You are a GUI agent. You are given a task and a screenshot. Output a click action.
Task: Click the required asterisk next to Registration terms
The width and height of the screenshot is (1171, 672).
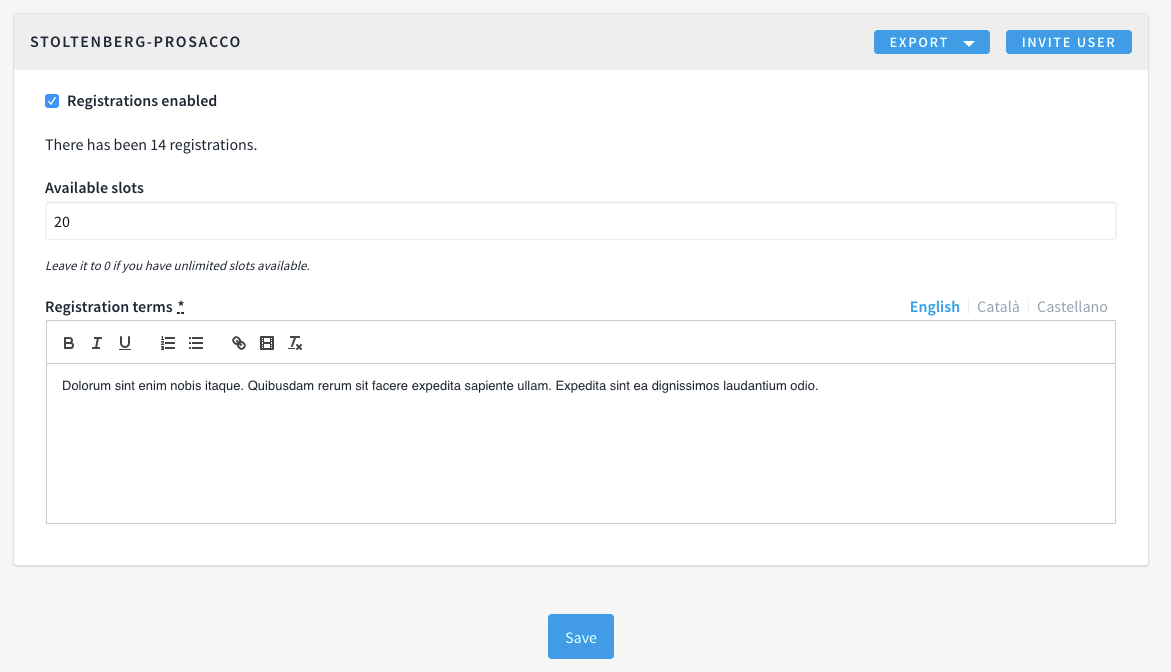click(x=181, y=306)
